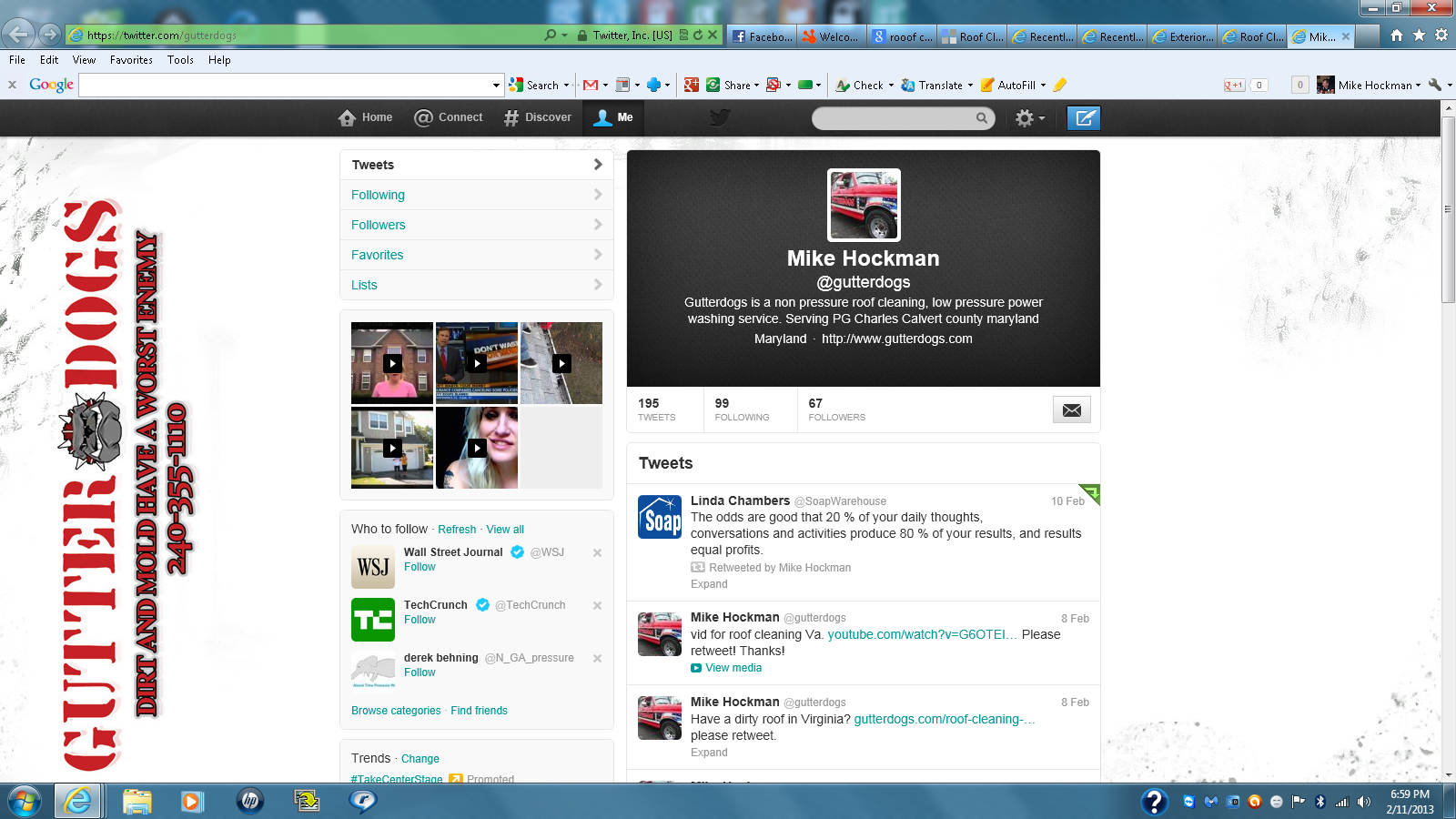Open Internet Explorer from the taskbar
The width and height of the screenshot is (1456, 819).
coord(78,801)
